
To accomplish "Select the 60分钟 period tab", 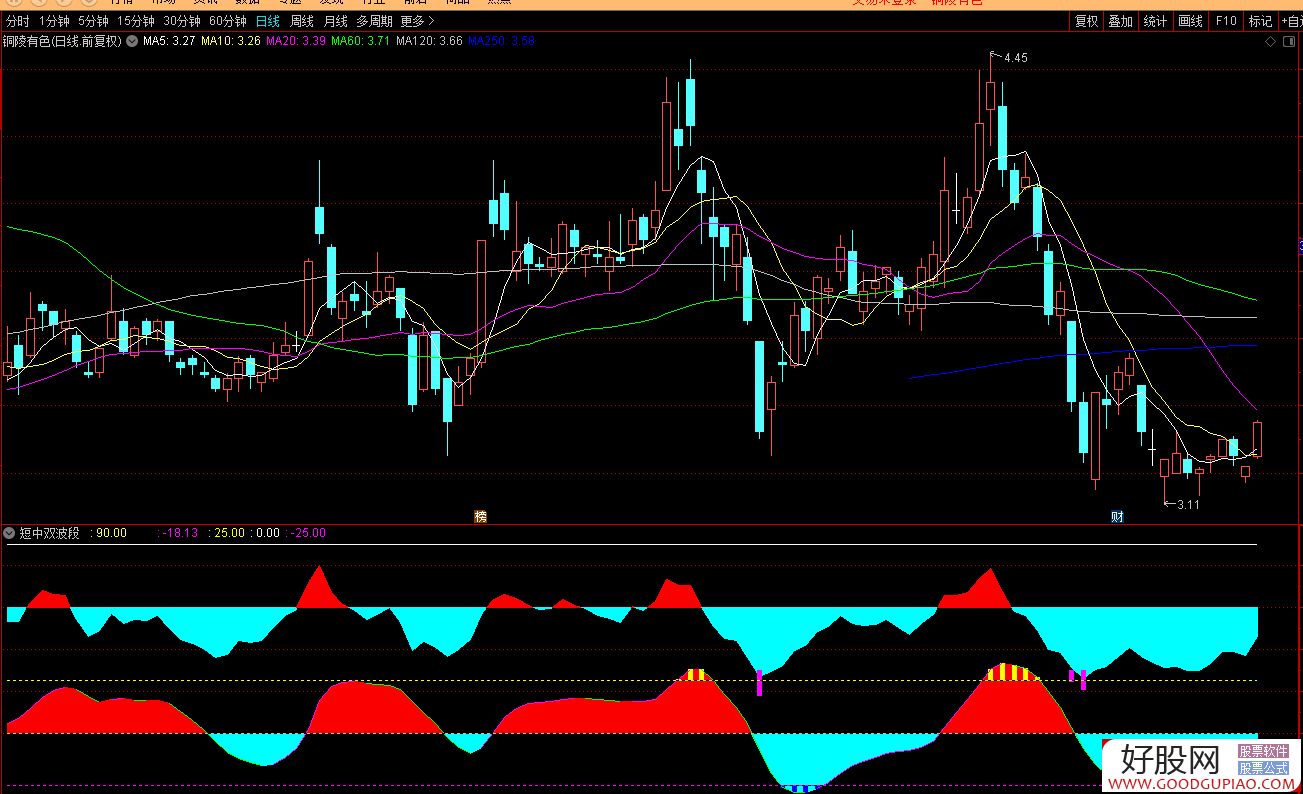I will (x=228, y=21).
